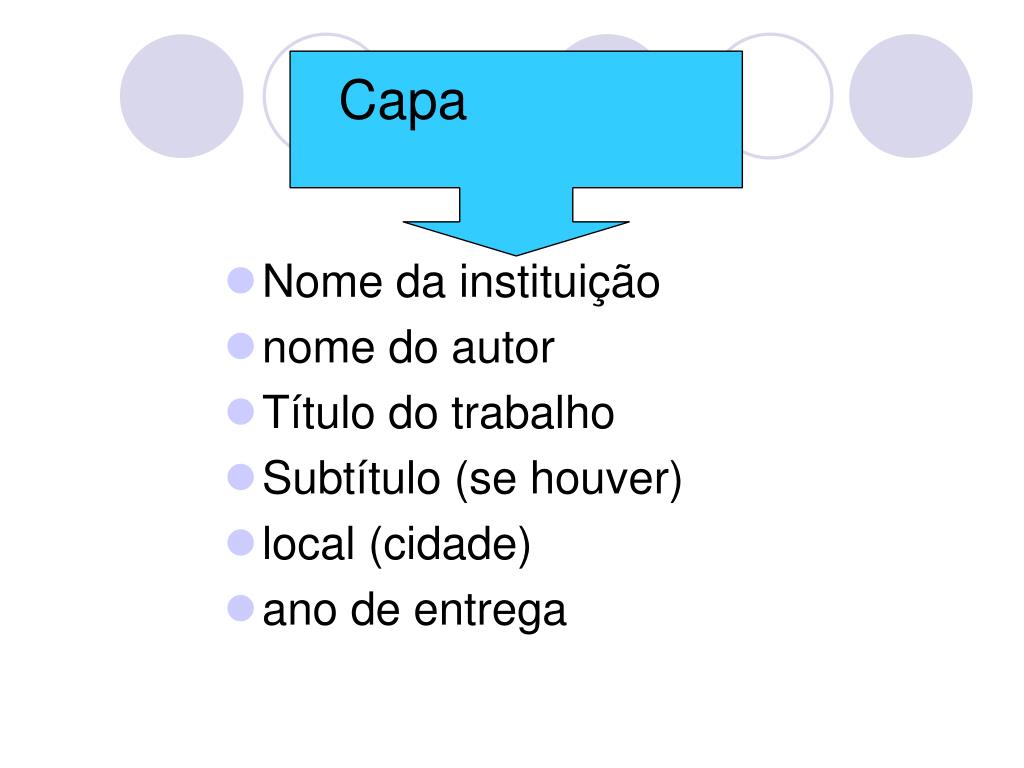Select the 'local (cidade)' text line

click(x=396, y=544)
